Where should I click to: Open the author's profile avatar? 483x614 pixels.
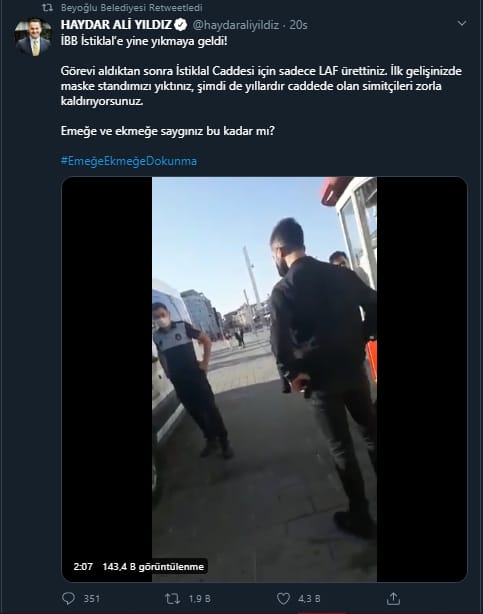[x=34, y=37]
